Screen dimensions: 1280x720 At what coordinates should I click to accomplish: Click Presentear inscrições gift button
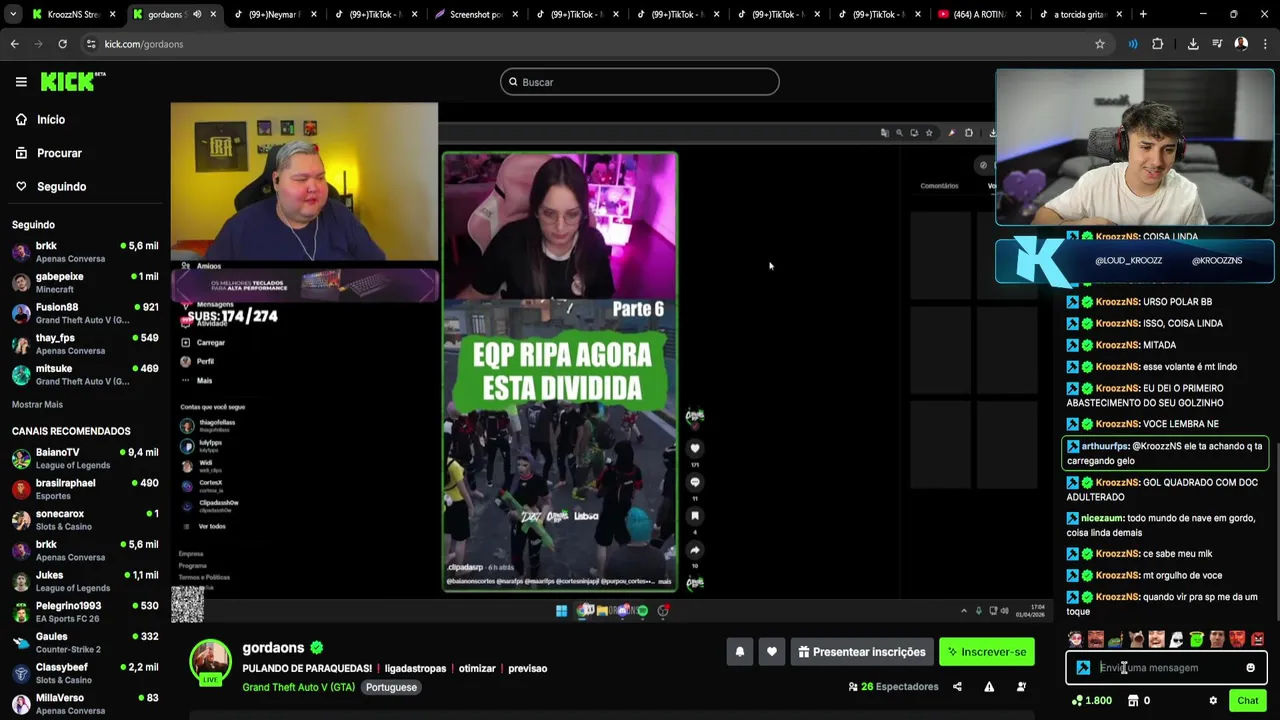click(862, 652)
